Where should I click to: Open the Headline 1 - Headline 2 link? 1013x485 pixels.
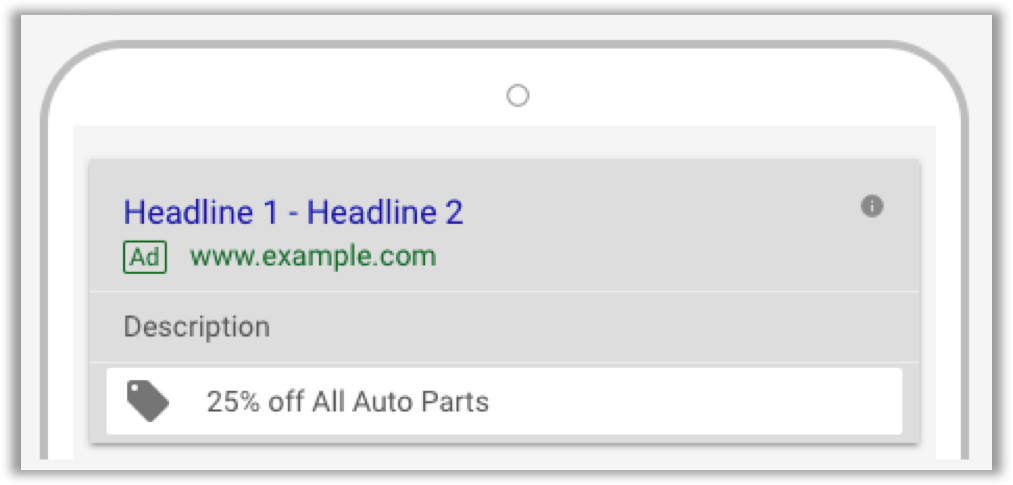point(293,212)
